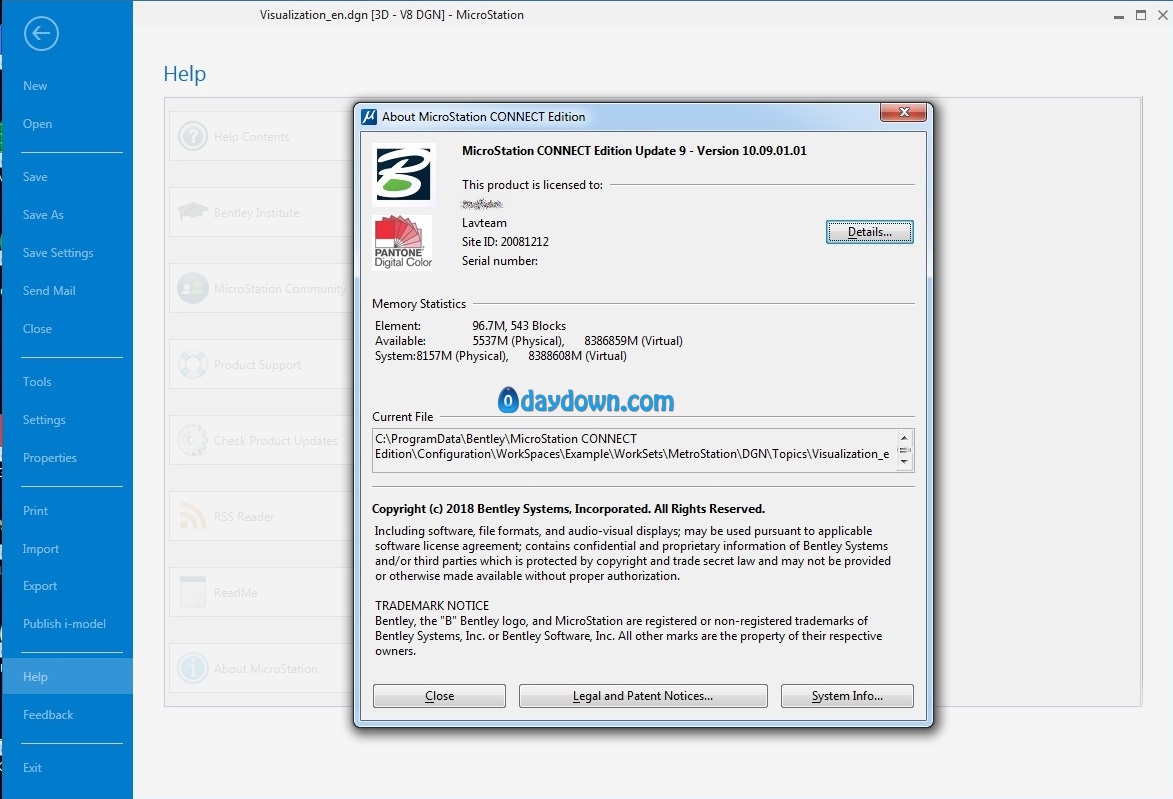1173x799 pixels.
Task: Click the Current File scrollbar up arrow
Action: pos(904,438)
